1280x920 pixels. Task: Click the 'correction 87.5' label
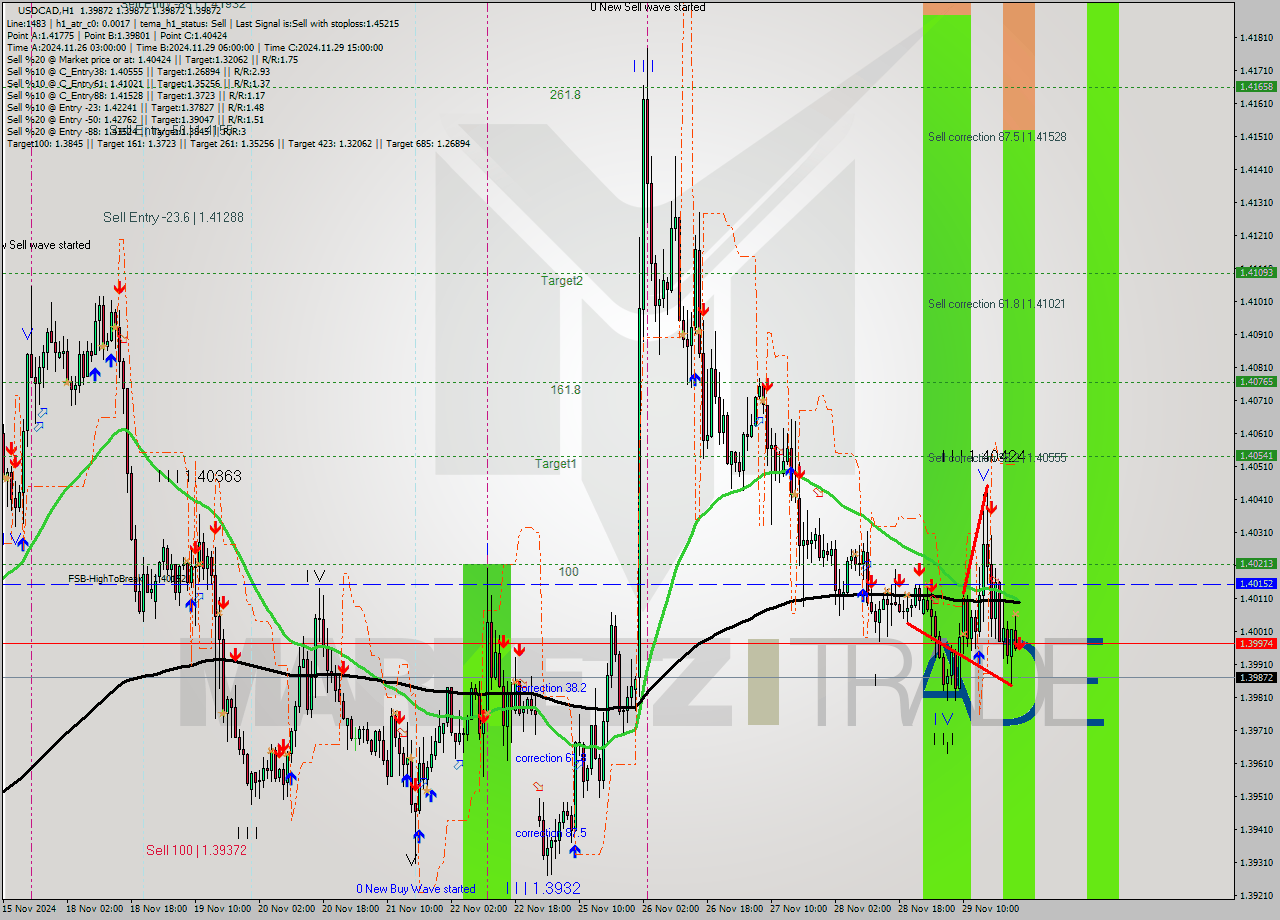pyautogui.click(x=550, y=833)
